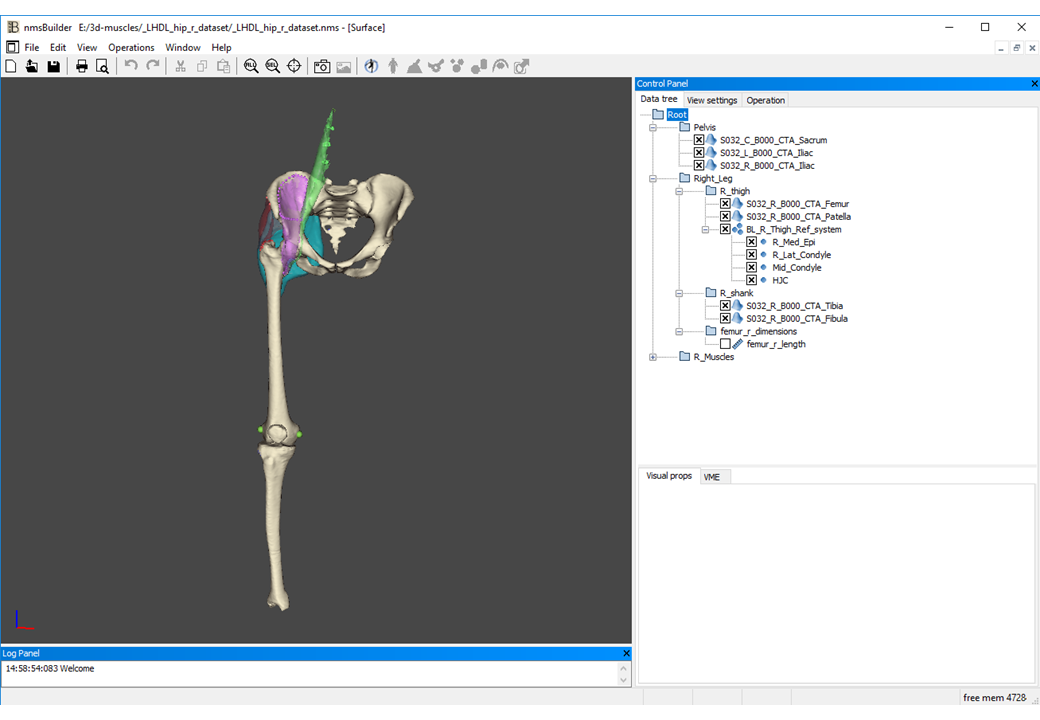Collapse the Pelvis tree node
The height and width of the screenshot is (720, 1040).
point(653,128)
